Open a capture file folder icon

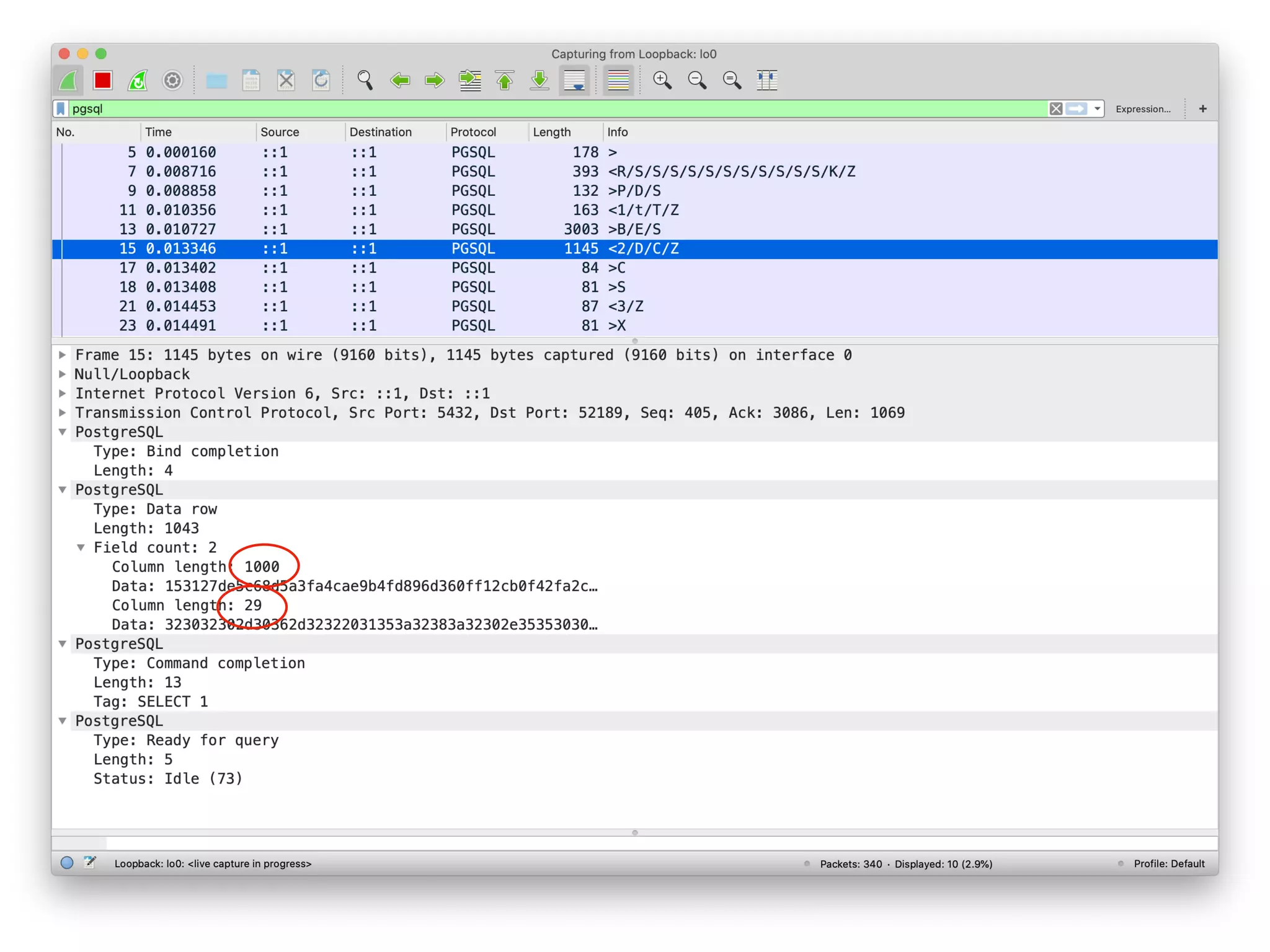coord(216,80)
